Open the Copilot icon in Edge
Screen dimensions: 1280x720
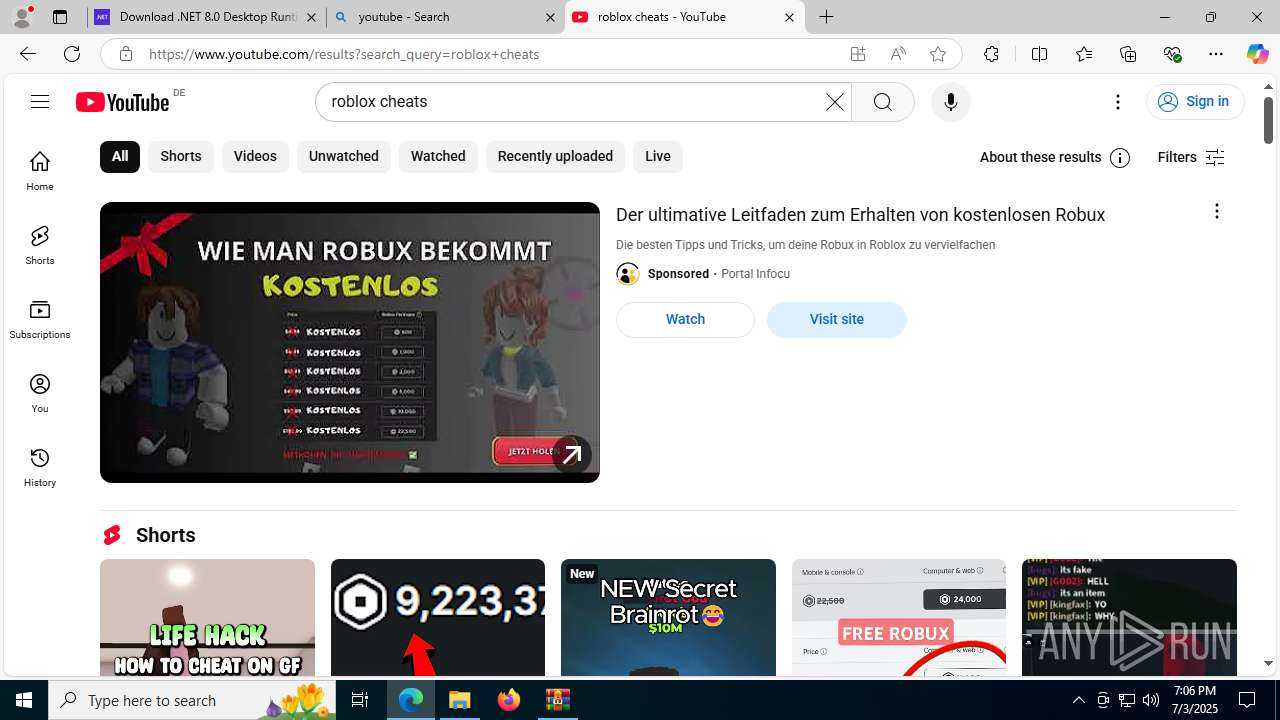(1257, 54)
